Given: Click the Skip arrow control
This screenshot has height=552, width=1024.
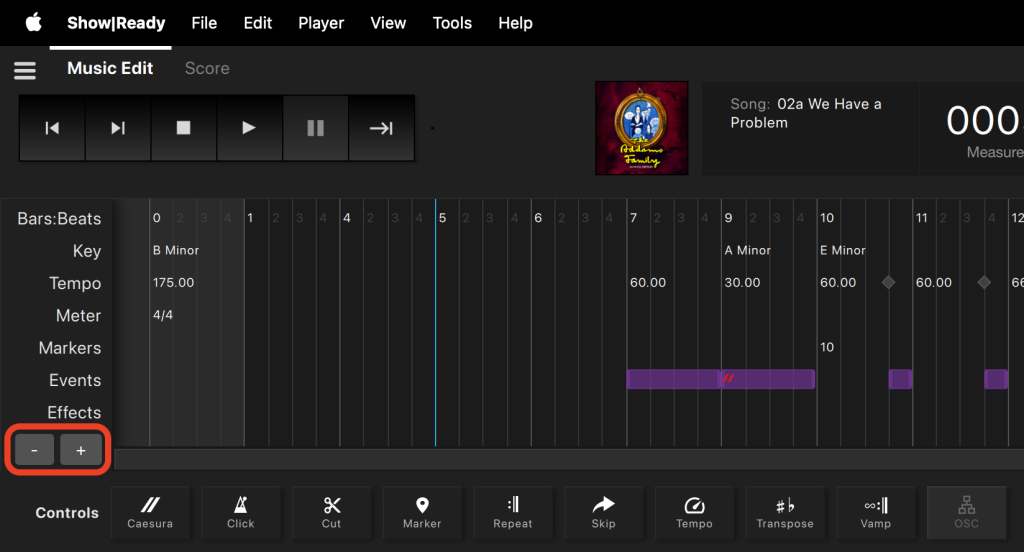Looking at the screenshot, I should tap(603, 512).
